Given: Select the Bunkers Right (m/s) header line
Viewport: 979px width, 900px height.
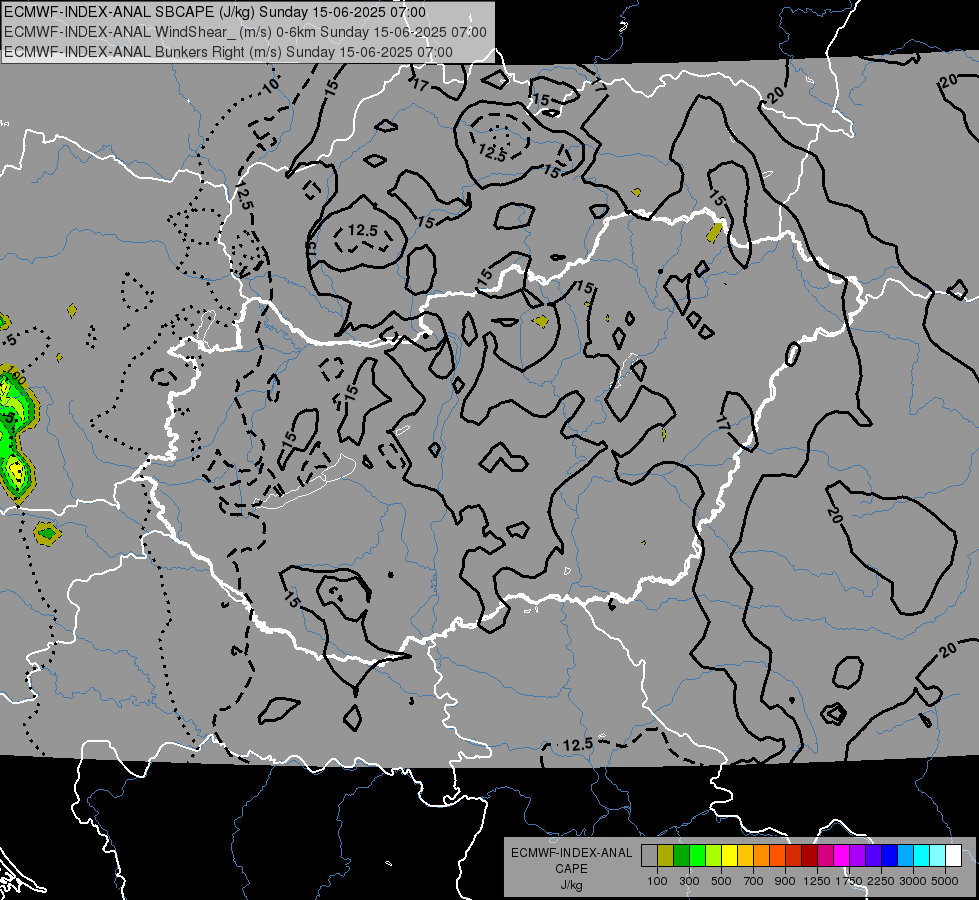Looking at the screenshot, I should [229, 52].
